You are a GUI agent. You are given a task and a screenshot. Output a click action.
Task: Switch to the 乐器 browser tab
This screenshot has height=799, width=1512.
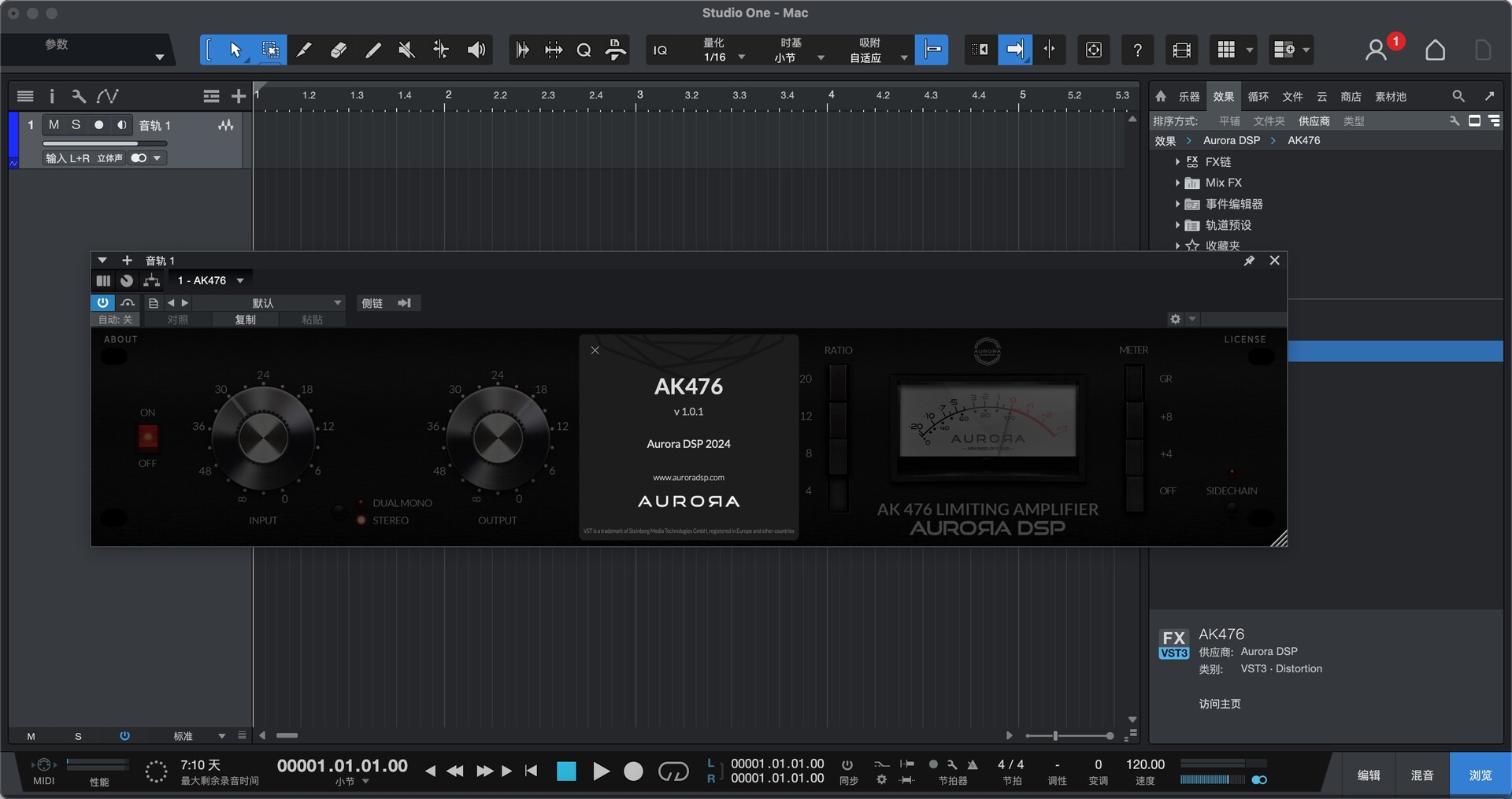point(1189,97)
